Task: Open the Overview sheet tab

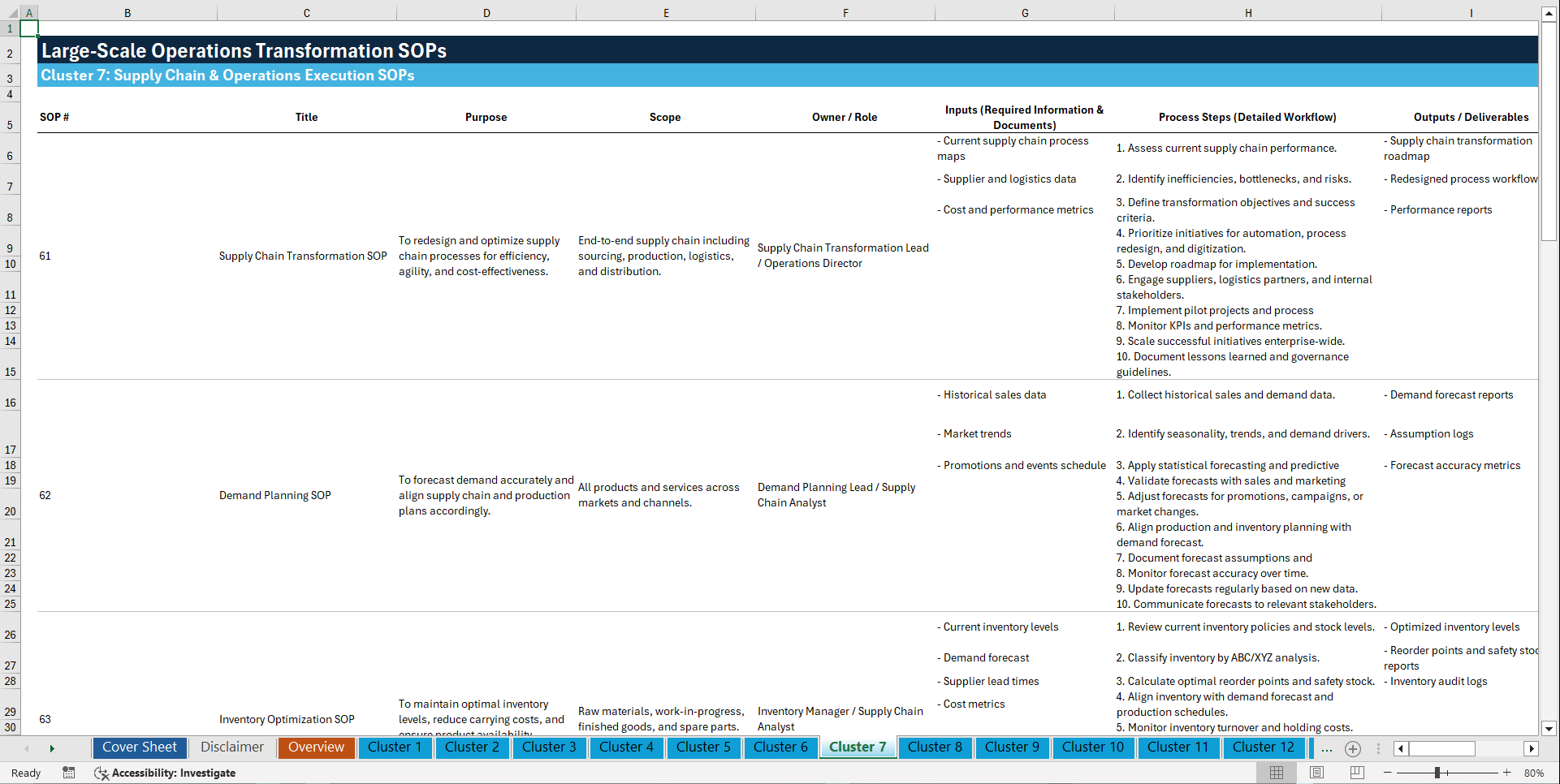Action: click(316, 747)
